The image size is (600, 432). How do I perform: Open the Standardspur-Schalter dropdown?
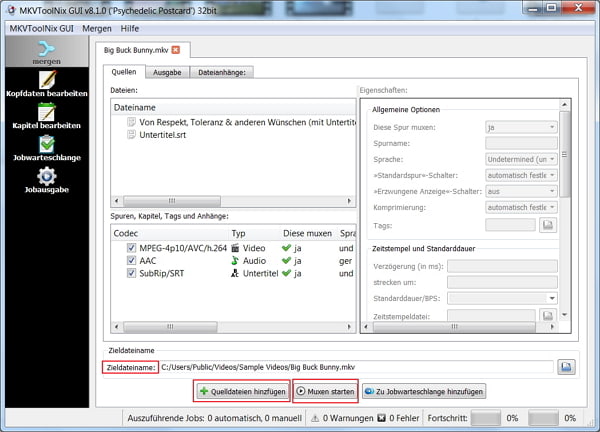(x=521, y=175)
